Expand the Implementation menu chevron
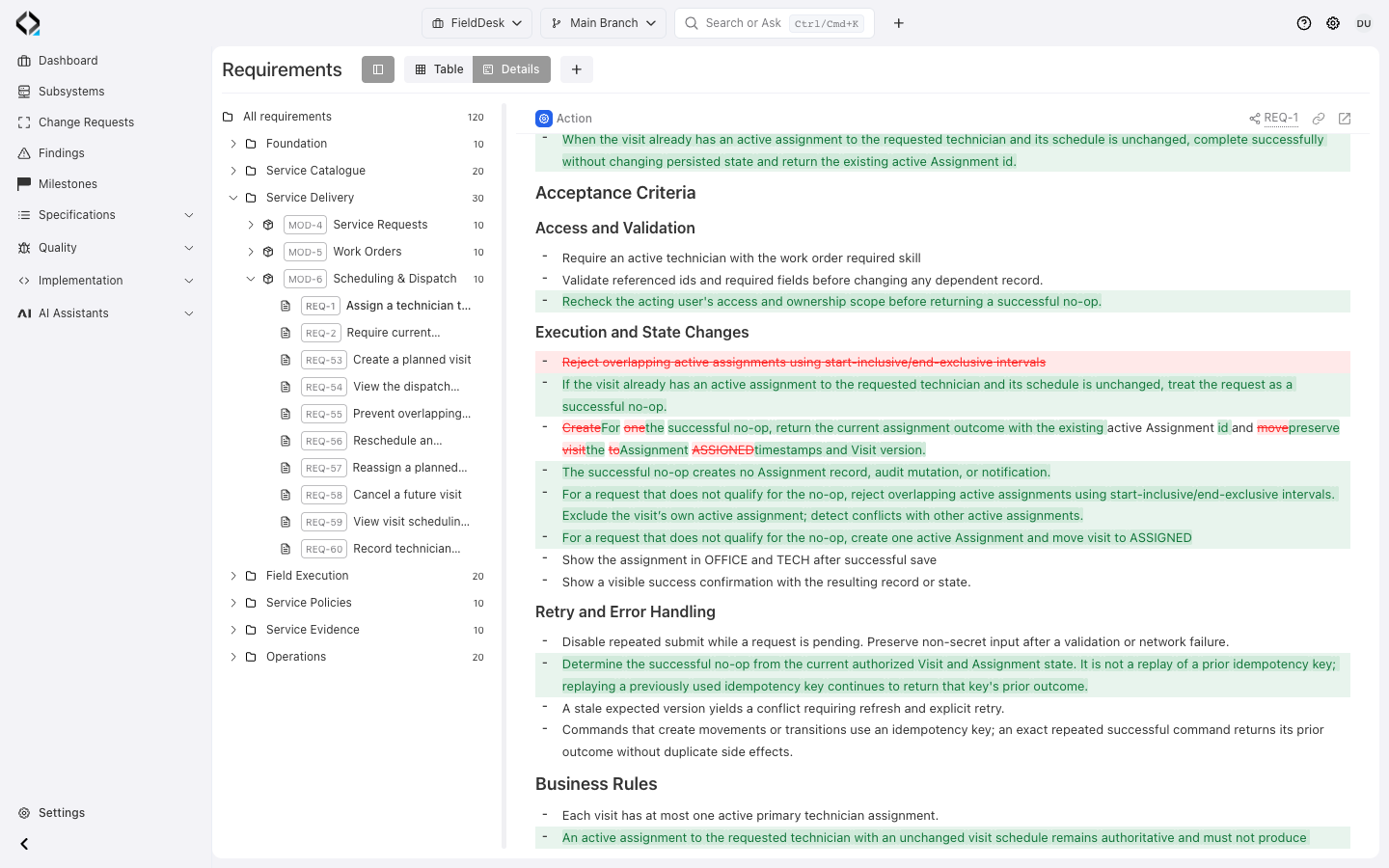The height and width of the screenshot is (868, 1389). tap(189, 281)
